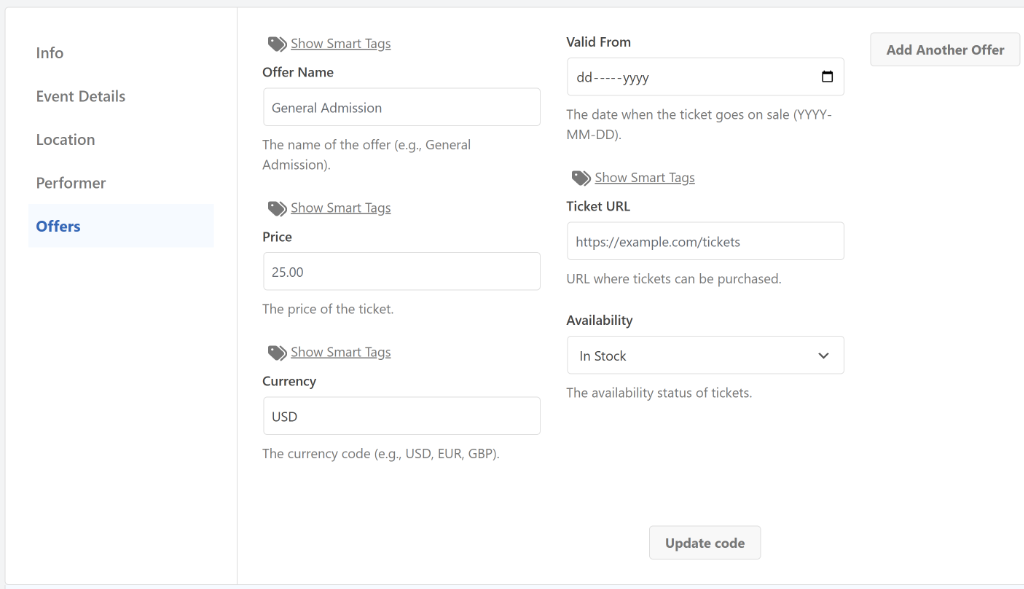
Task: Open the Info tab in sidebar
Action: click(50, 53)
